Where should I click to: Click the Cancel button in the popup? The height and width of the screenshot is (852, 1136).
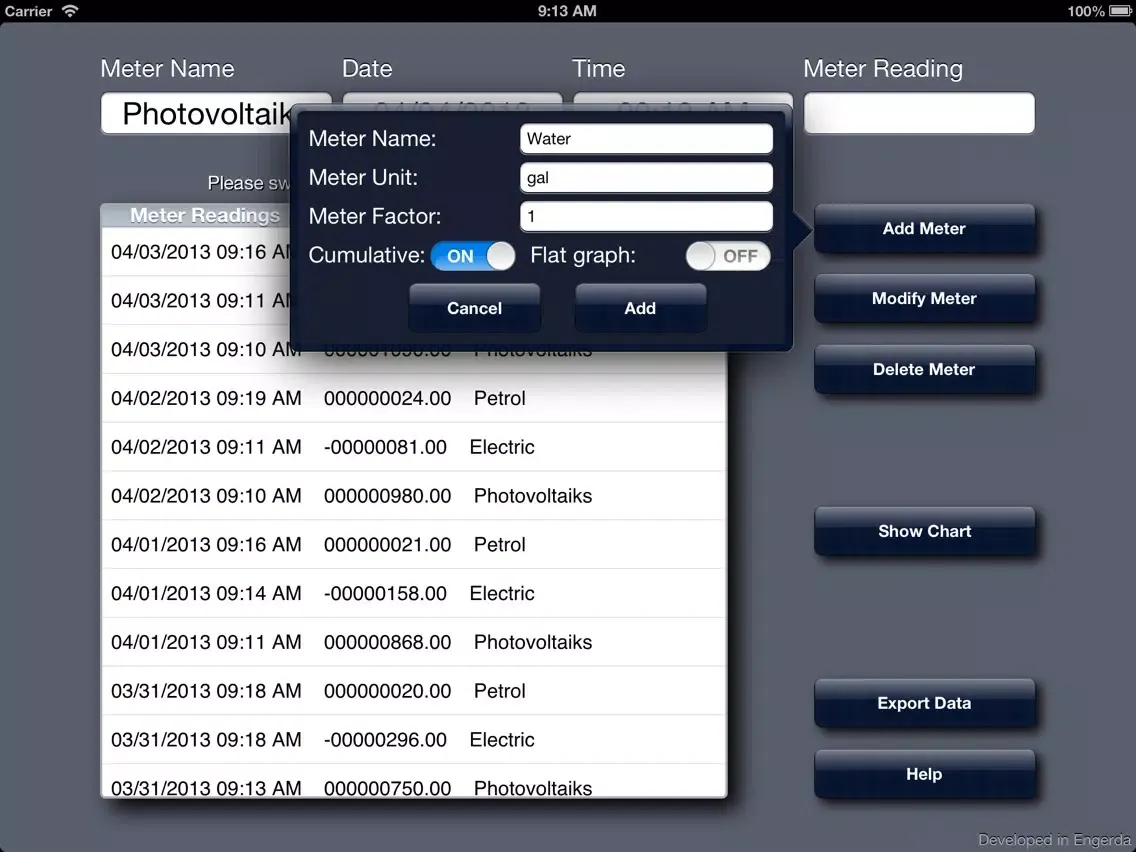(x=475, y=308)
